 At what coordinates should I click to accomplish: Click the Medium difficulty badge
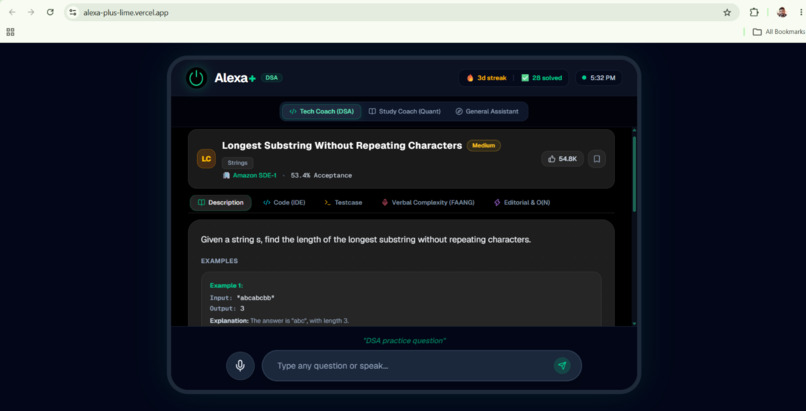point(484,146)
